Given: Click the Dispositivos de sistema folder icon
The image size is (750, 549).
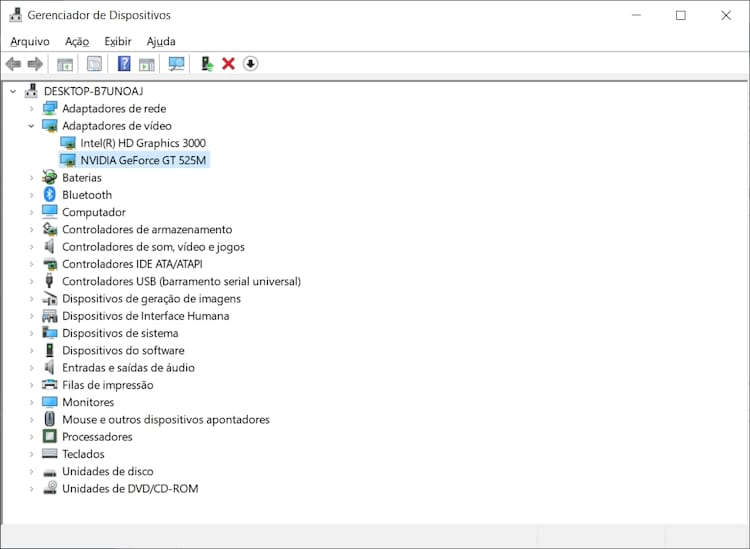Looking at the screenshot, I should pos(49,332).
